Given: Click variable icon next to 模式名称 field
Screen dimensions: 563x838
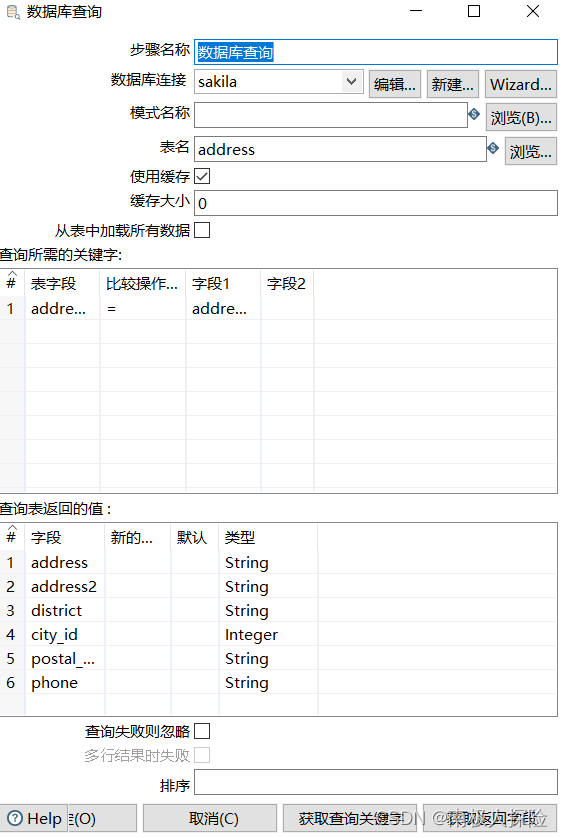Looking at the screenshot, I should [x=474, y=114].
